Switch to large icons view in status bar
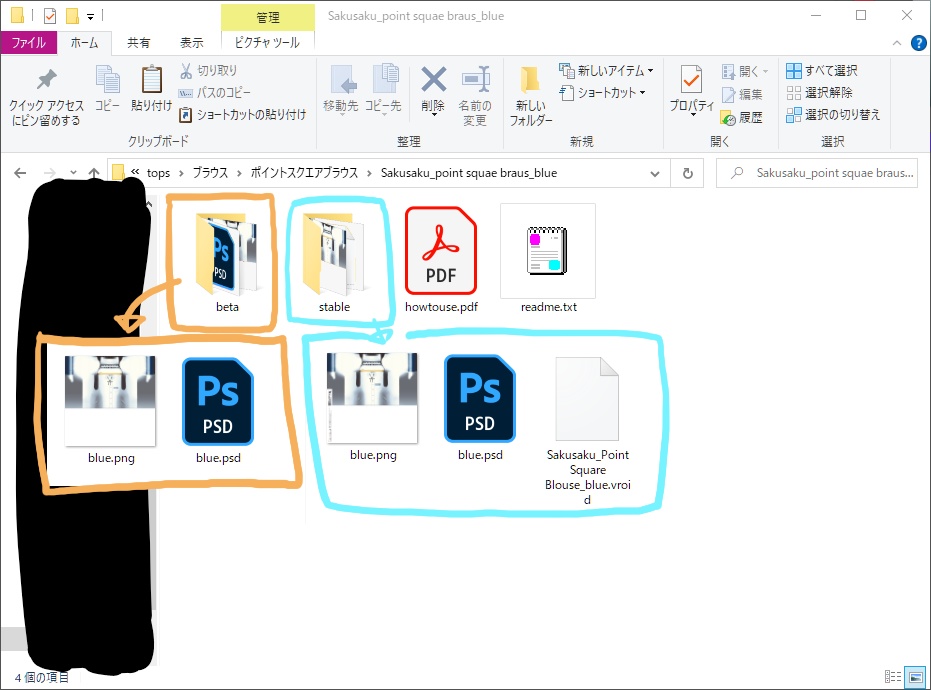Screen dimensions: 931x690 pos(916,676)
